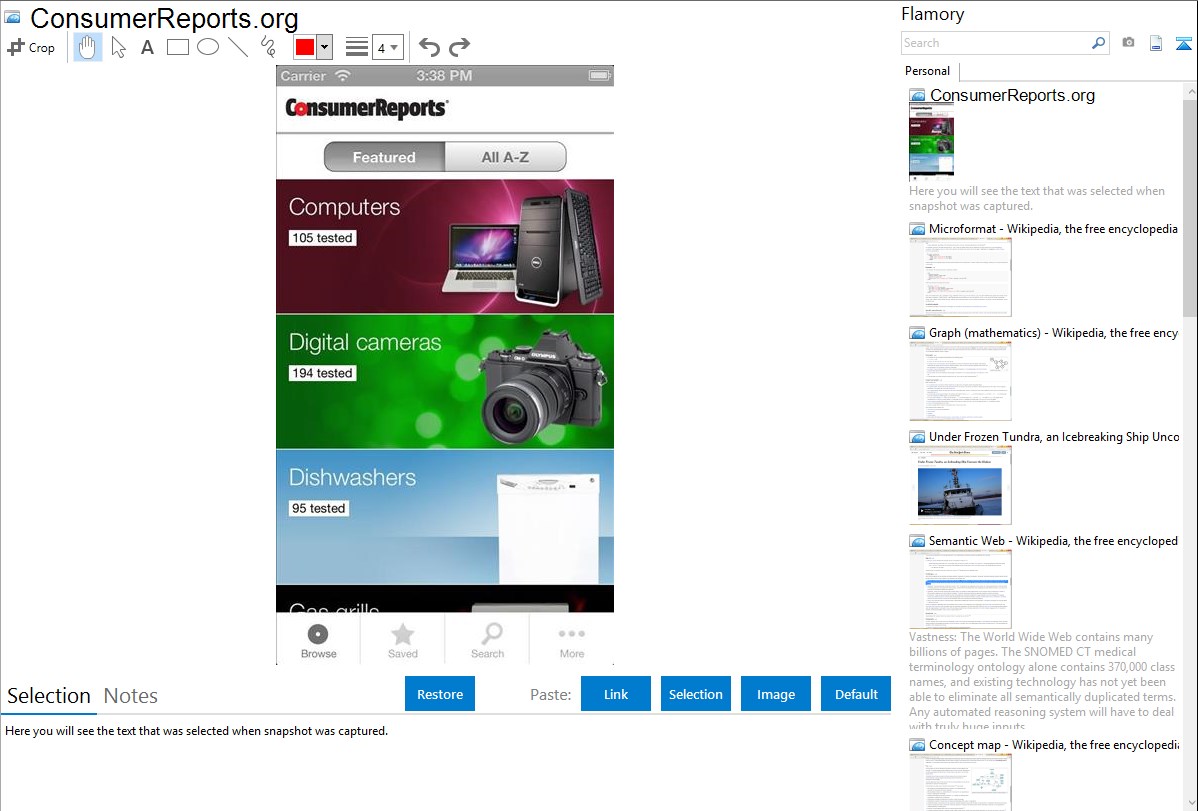Click the camera capture snapshot icon
Screen dimensions: 1198x811
(1128, 43)
